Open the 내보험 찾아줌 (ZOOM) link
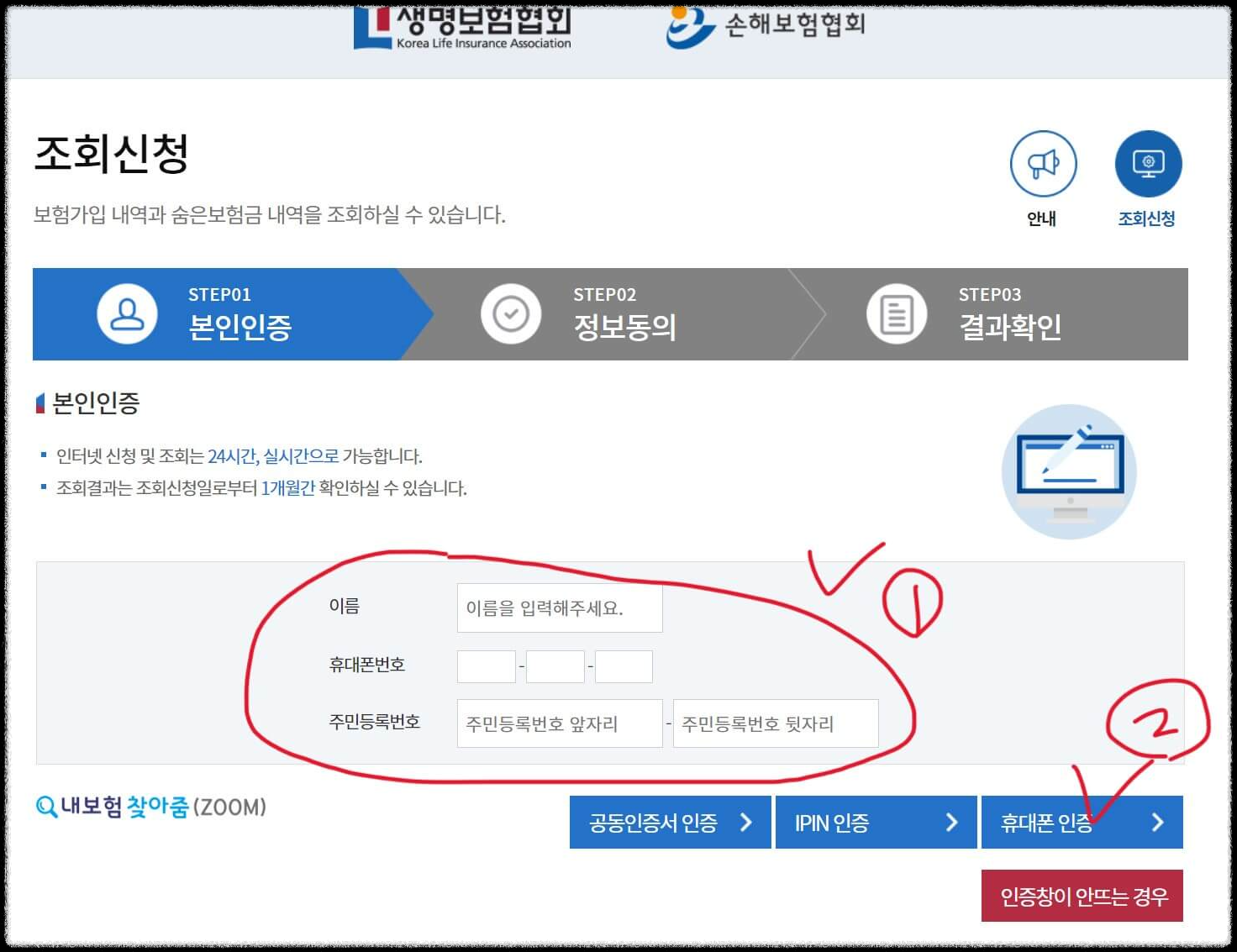 (151, 807)
